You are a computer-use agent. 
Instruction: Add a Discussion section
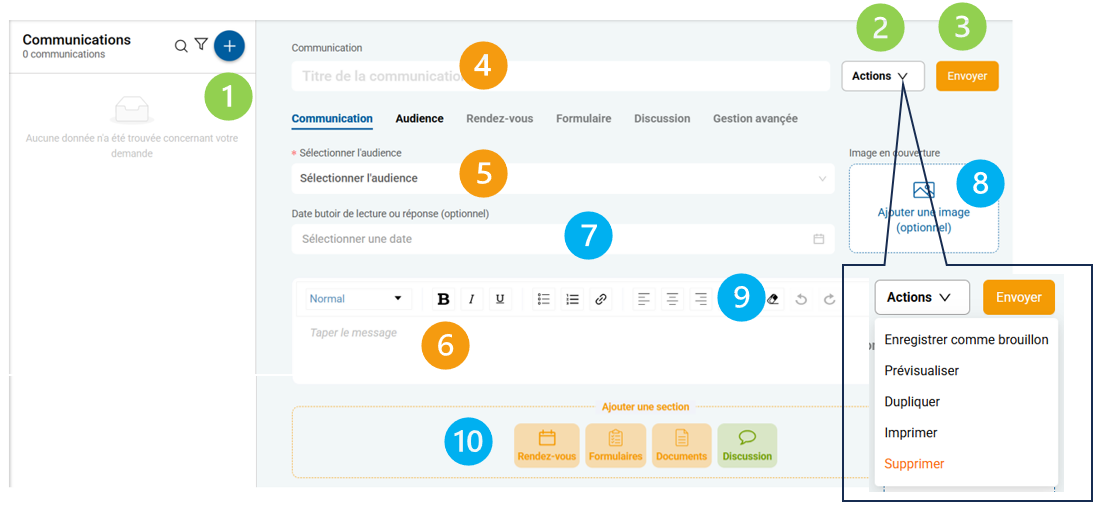747,446
